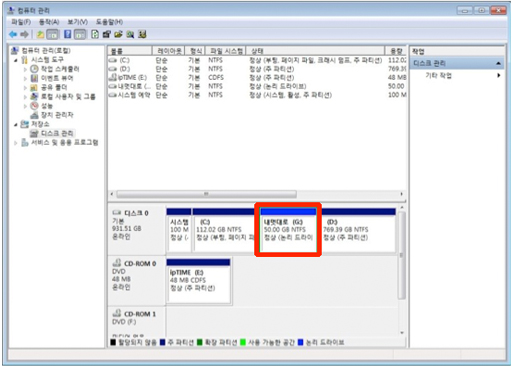Click the up one level folder icon

coord(40,34)
